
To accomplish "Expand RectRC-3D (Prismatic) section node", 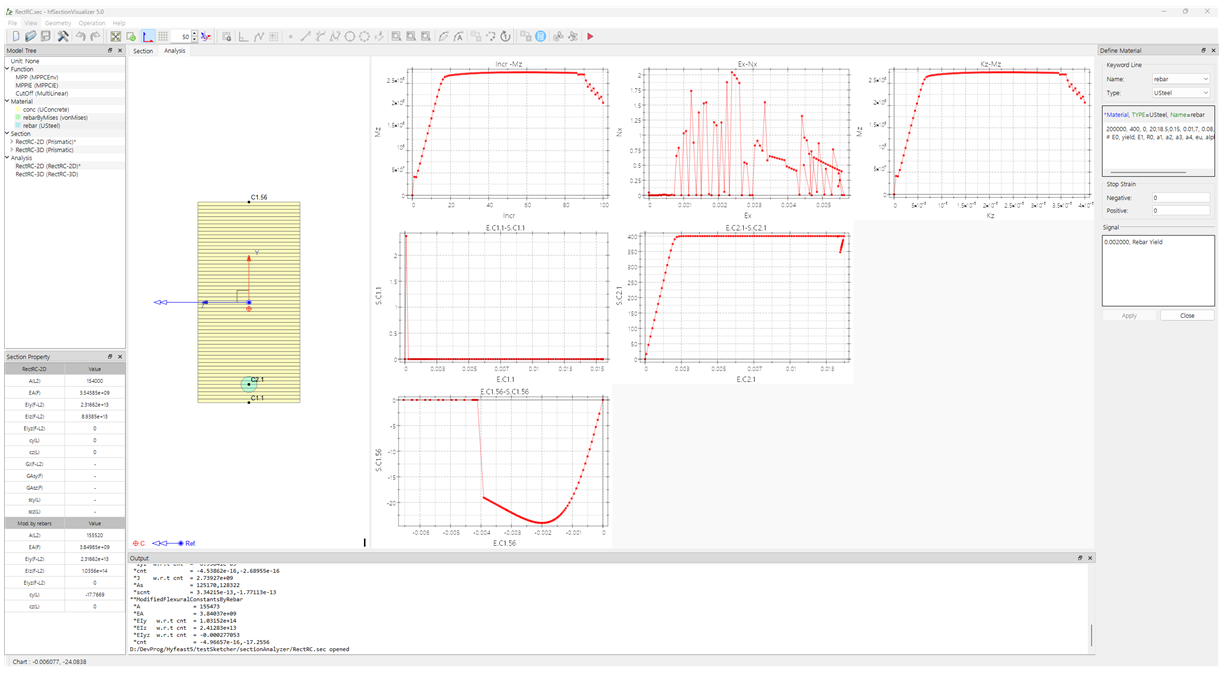I will [11, 150].
